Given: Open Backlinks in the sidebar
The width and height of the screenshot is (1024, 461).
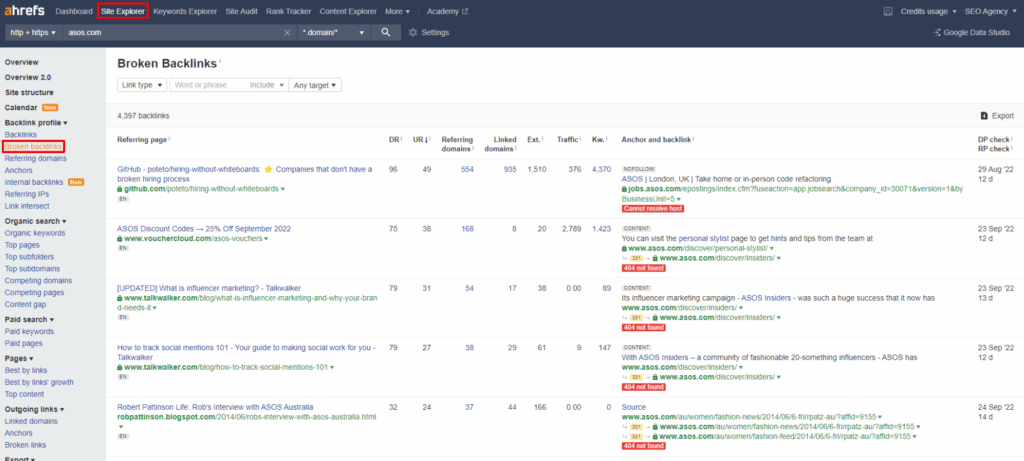Looking at the screenshot, I should tap(21, 135).
